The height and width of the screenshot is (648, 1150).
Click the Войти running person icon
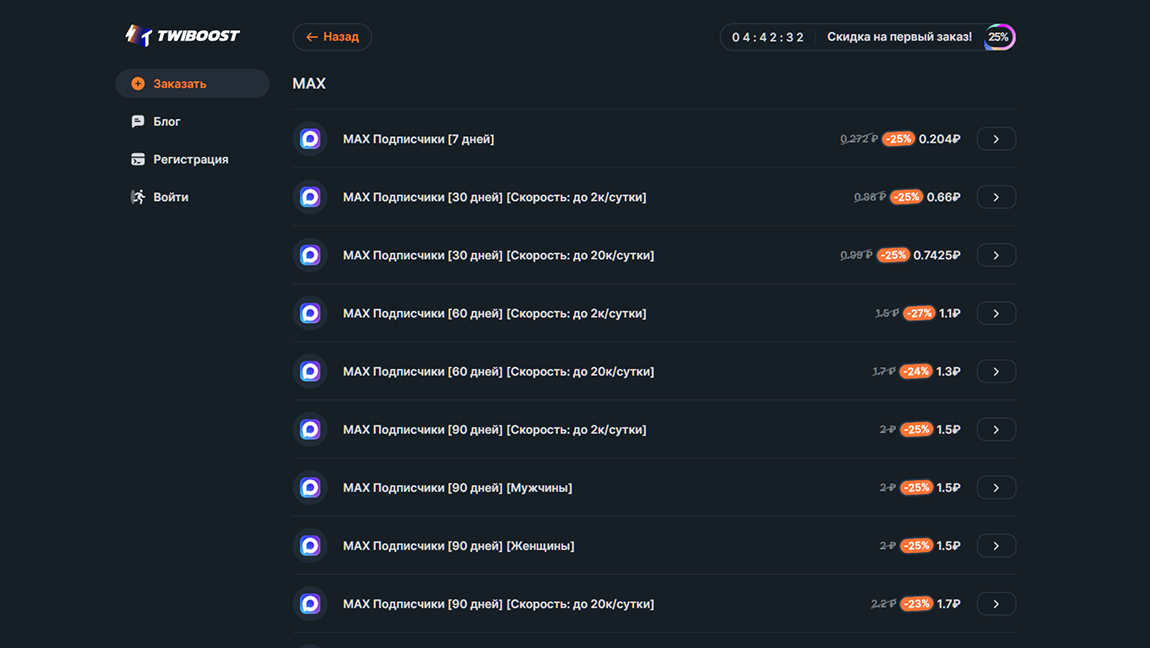pyautogui.click(x=138, y=197)
